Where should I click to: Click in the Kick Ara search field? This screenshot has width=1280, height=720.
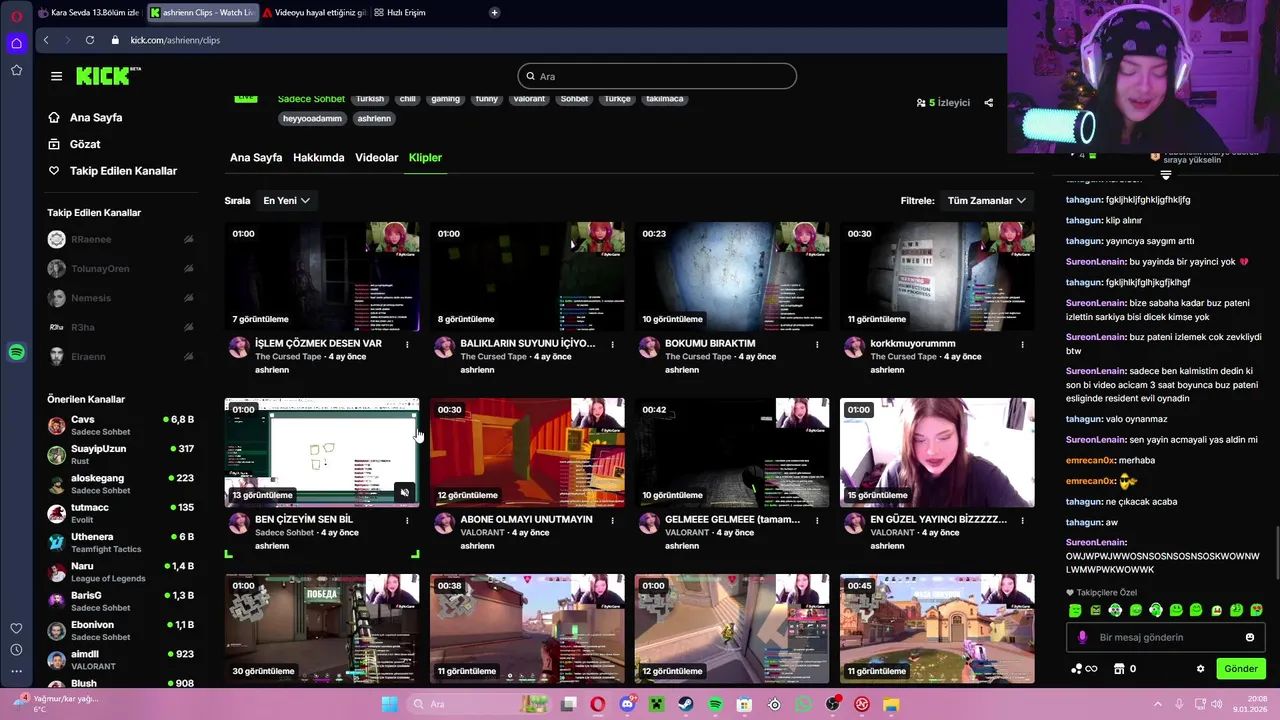coord(657,76)
